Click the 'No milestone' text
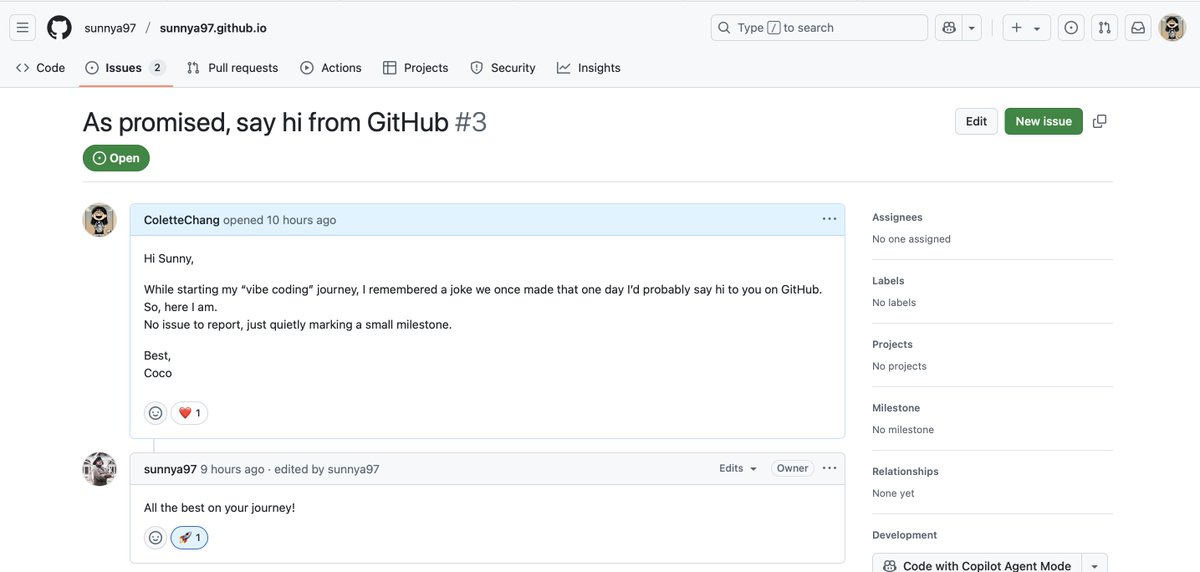This screenshot has width=1200, height=572. pyautogui.click(x=903, y=430)
